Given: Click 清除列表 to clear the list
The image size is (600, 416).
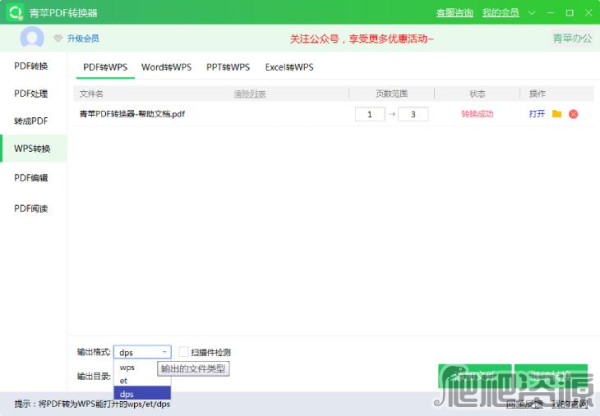Looking at the screenshot, I should pyautogui.click(x=250, y=94).
